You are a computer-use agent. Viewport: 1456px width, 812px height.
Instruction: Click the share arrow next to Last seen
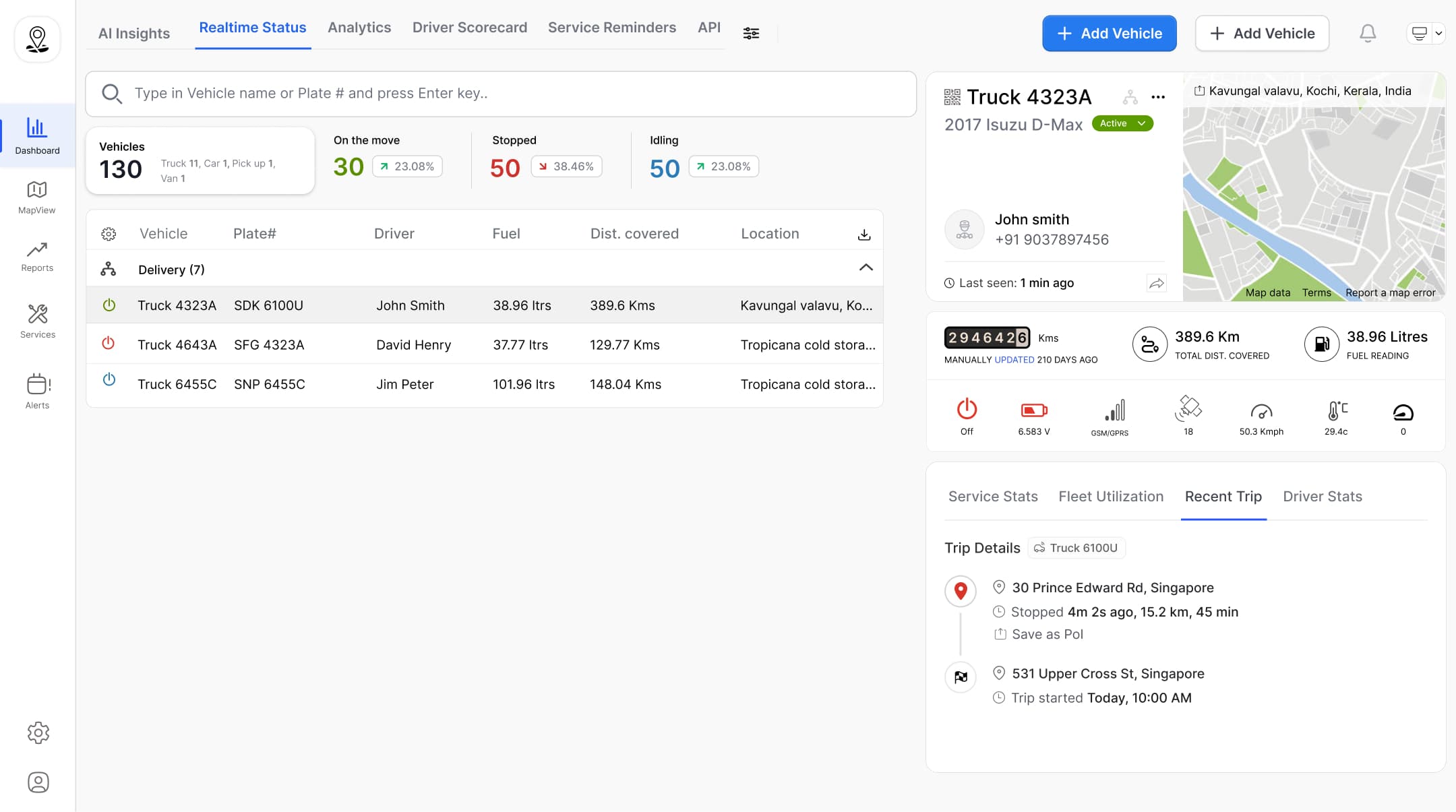[1157, 283]
